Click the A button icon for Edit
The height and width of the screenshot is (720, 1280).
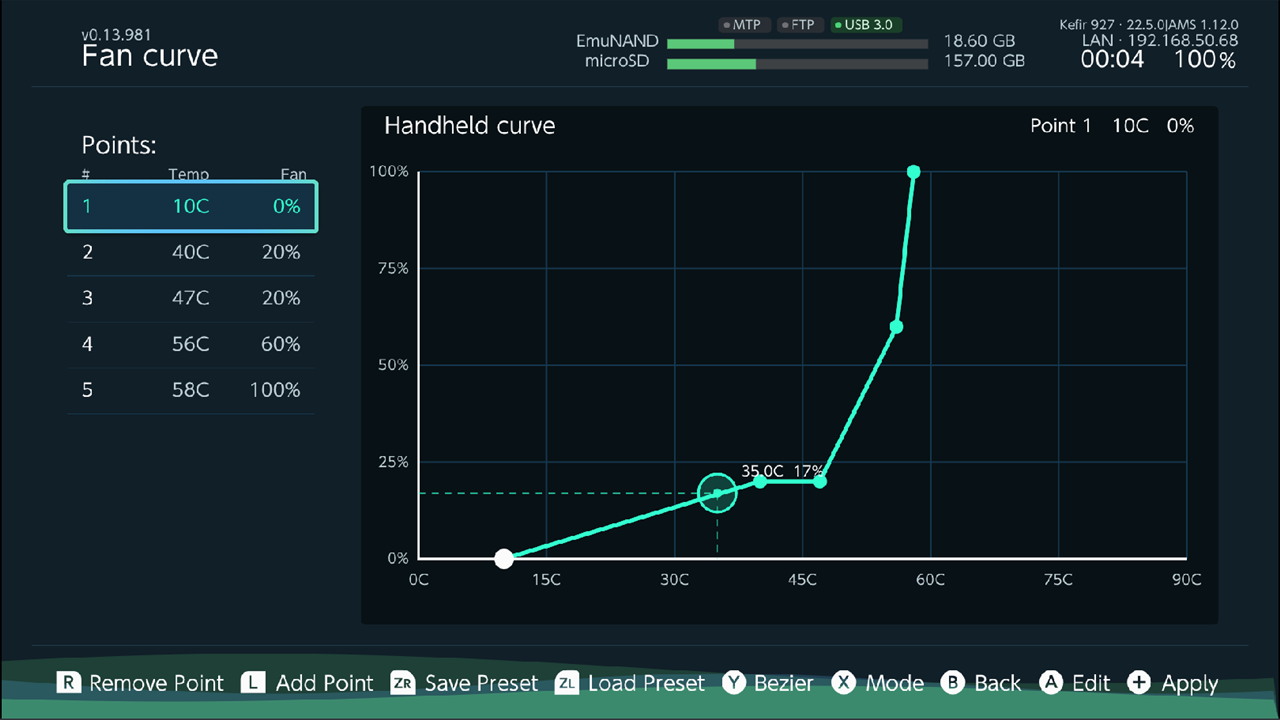pos(1051,683)
